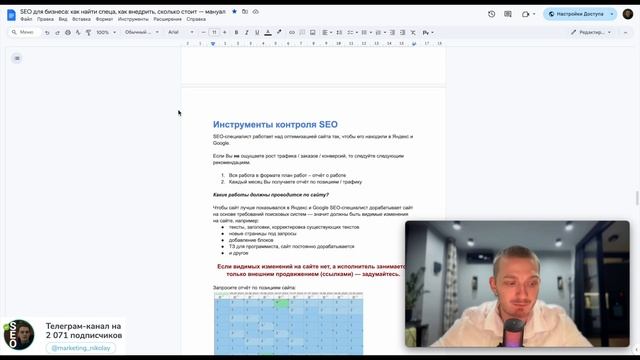Print the document
Screen dimensions: 640x360
coord(68,32)
